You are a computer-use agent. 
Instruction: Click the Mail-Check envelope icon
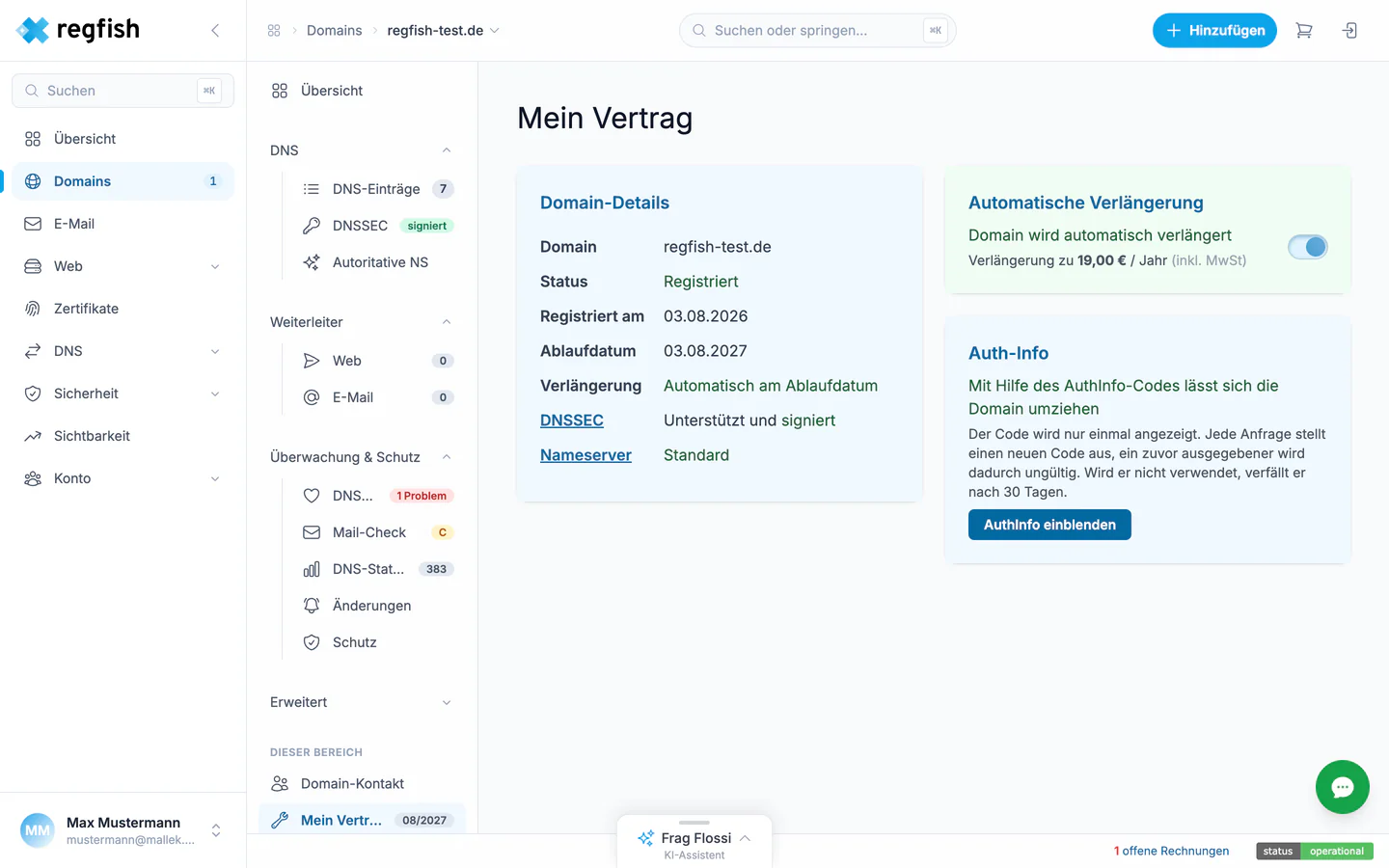click(312, 532)
